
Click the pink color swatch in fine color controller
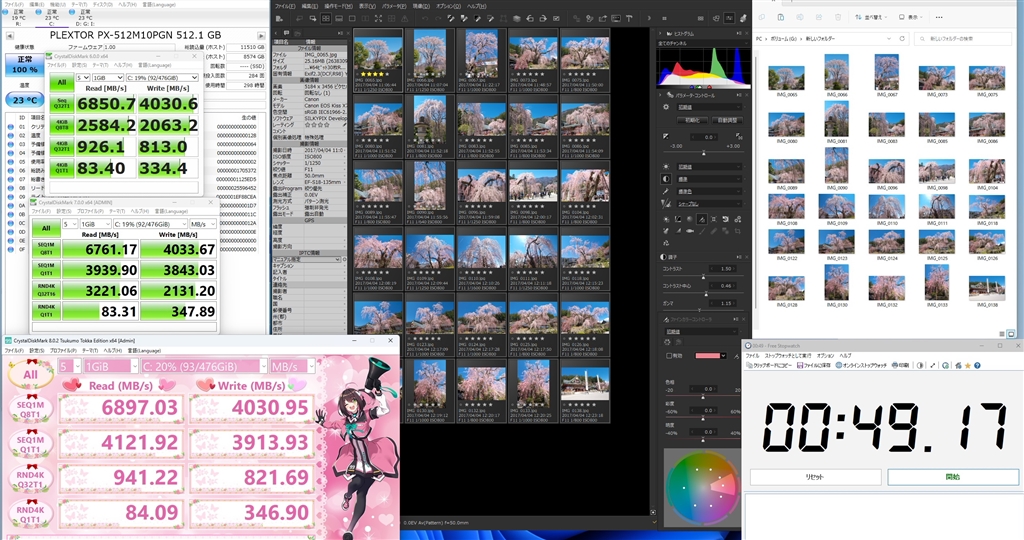point(708,356)
